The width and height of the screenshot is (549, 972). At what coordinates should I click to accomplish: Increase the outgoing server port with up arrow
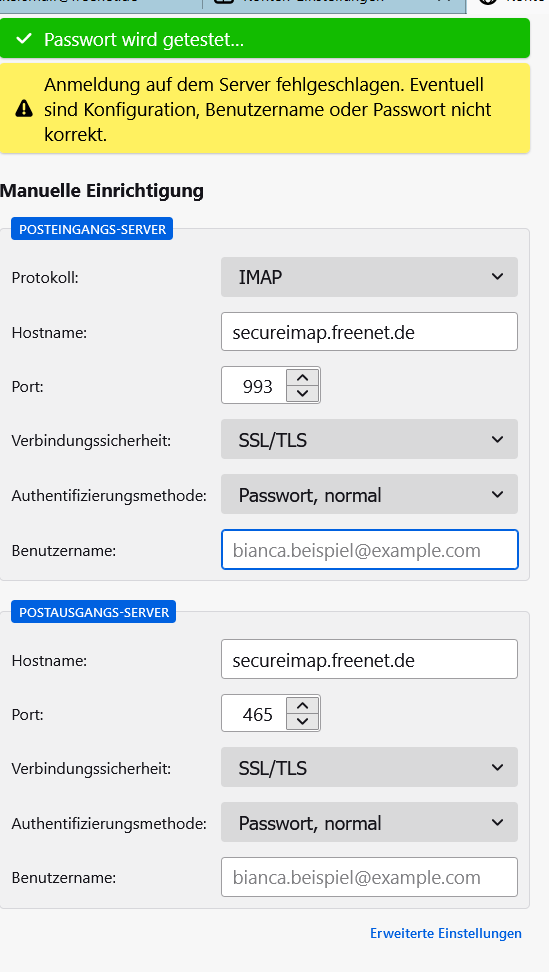[302, 705]
